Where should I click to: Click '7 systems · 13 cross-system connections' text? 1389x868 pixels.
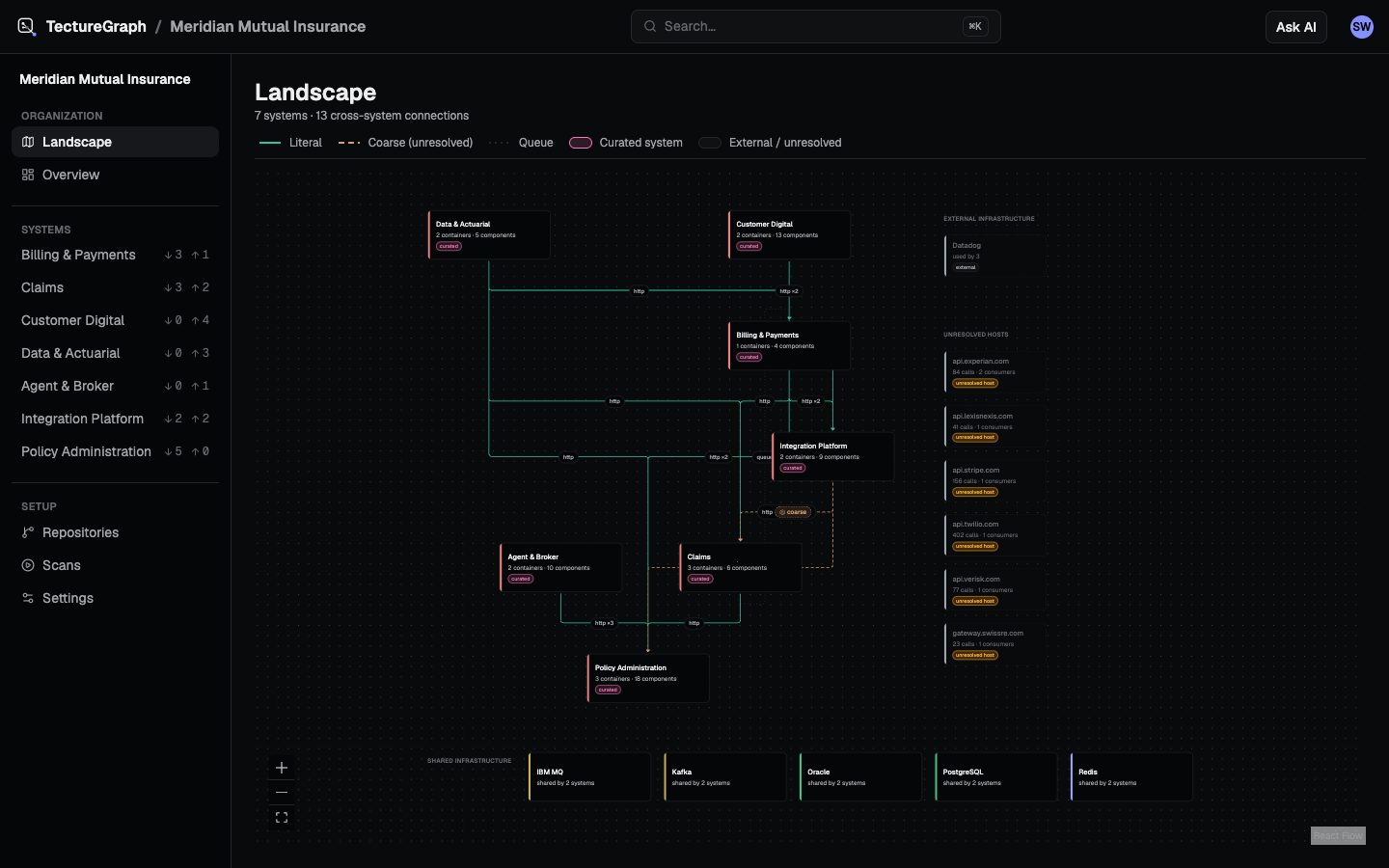362,116
